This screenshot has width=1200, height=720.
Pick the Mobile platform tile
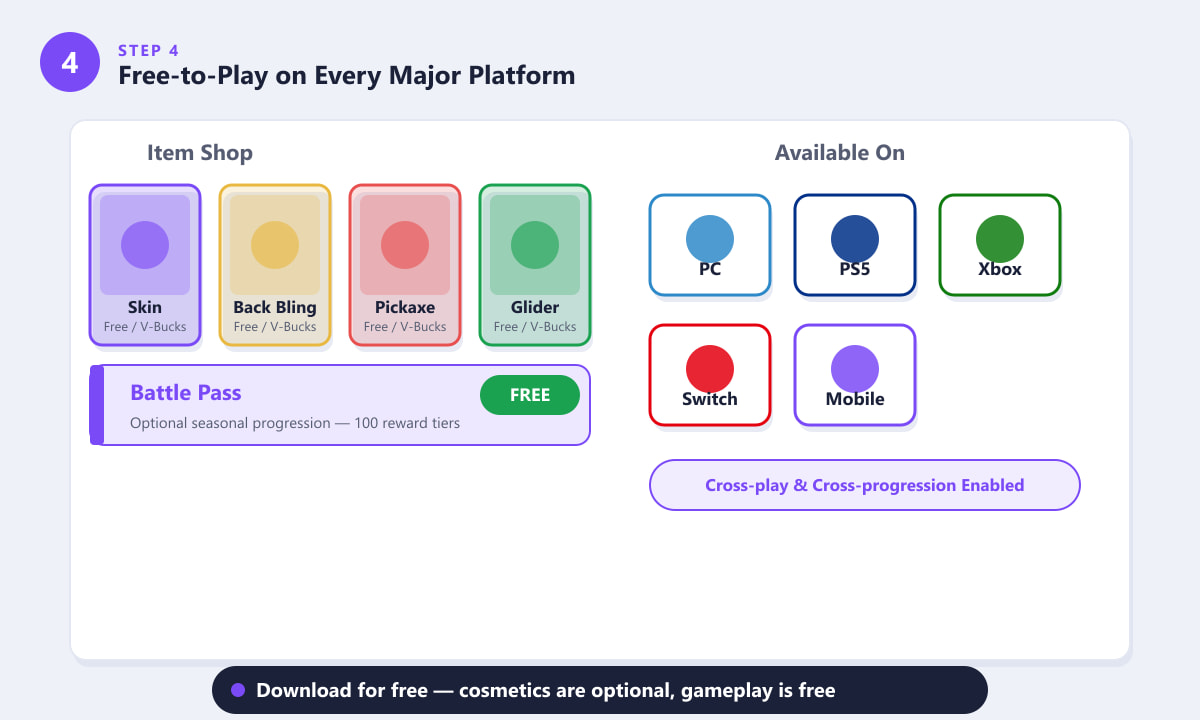pos(855,375)
